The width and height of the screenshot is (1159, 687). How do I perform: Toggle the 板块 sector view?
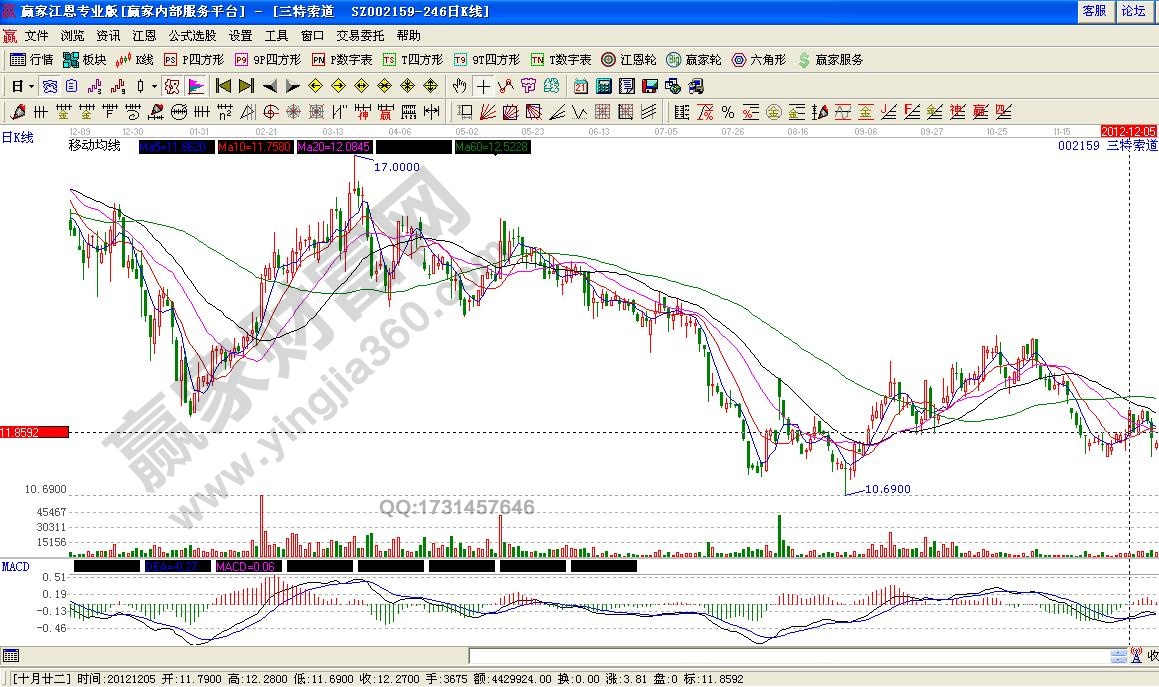tap(84, 60)
